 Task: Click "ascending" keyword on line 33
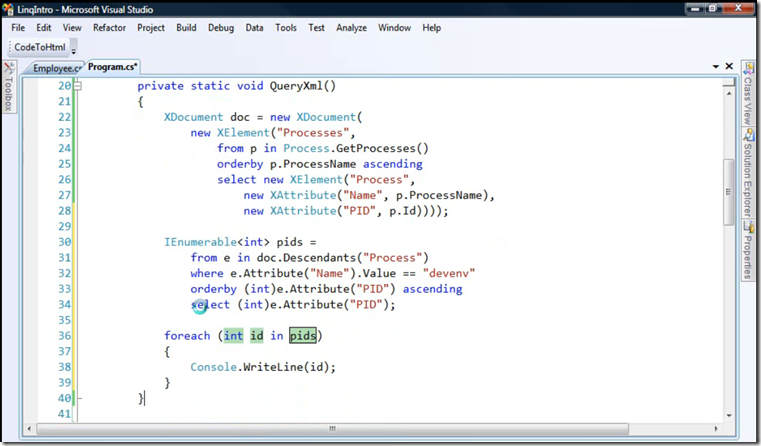[x=432, y=289]
